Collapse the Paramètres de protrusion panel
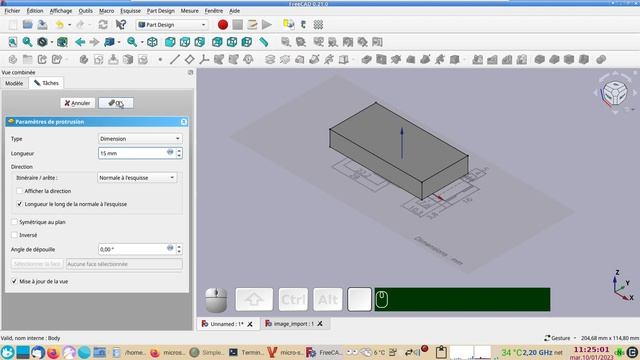Screen dimensions: 640x360 pyautogui.click(x=184, y=122)
